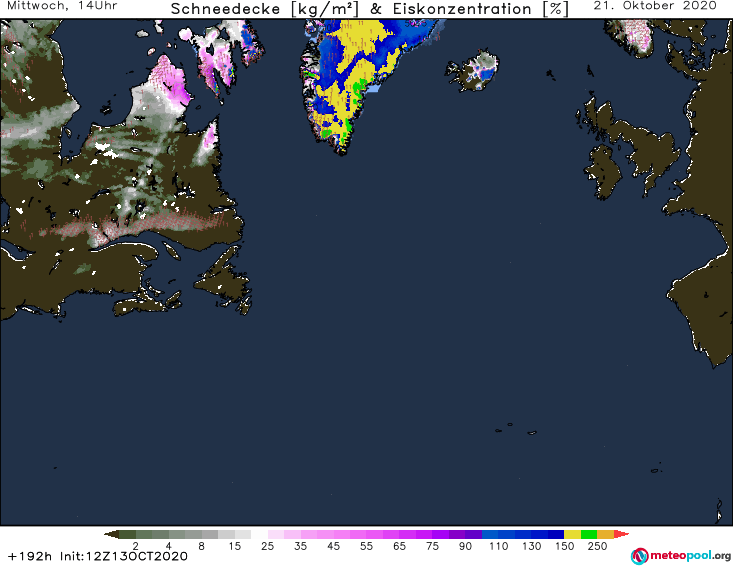Click the '21. Oktober 2020' date label
733x566 pixels.
click(655, 6)
